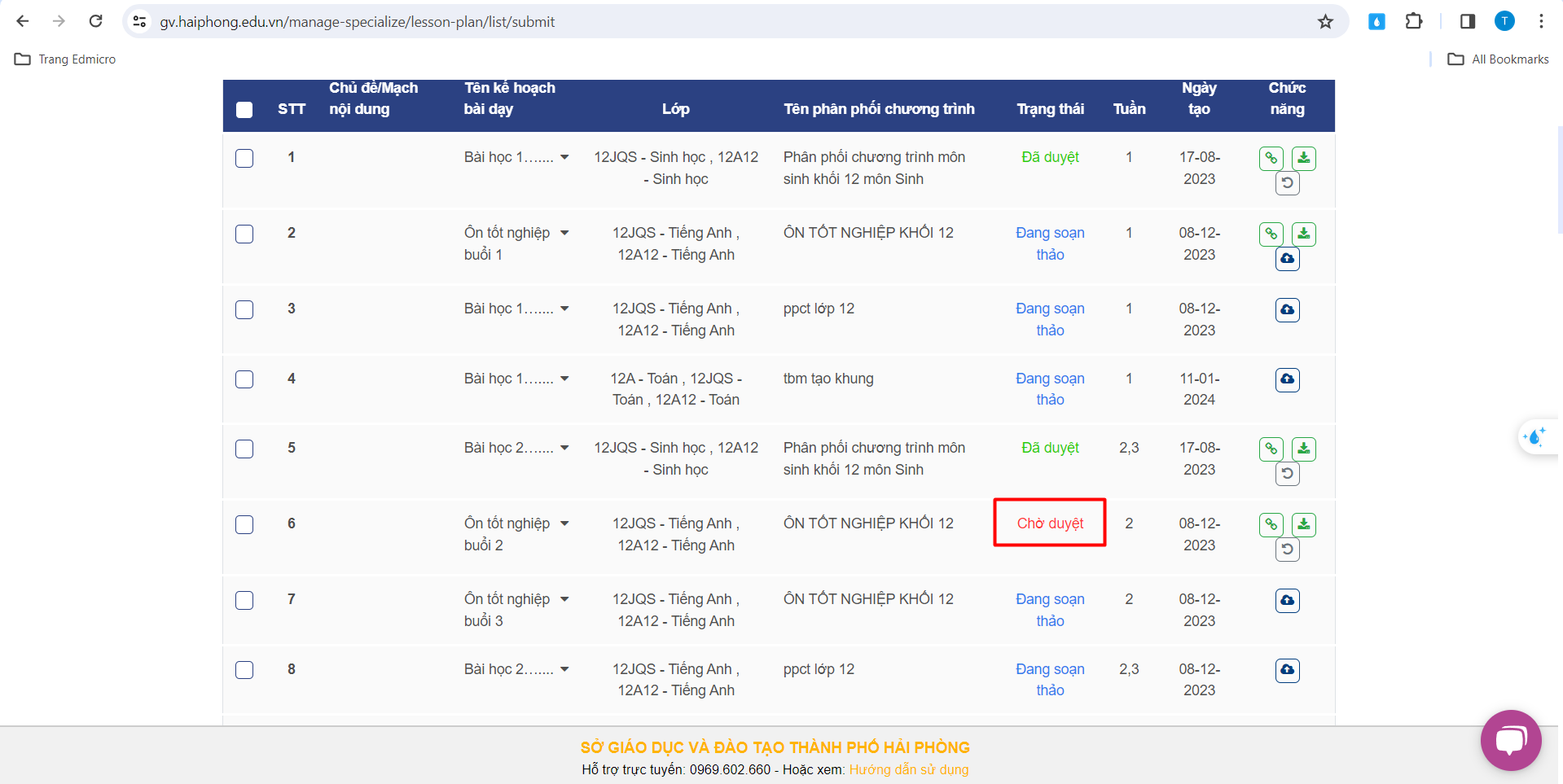Viewport: 1563px width, 784px height.
Task: Toggle the select-all checkbox in the header
Action: (x=244, y=110)
